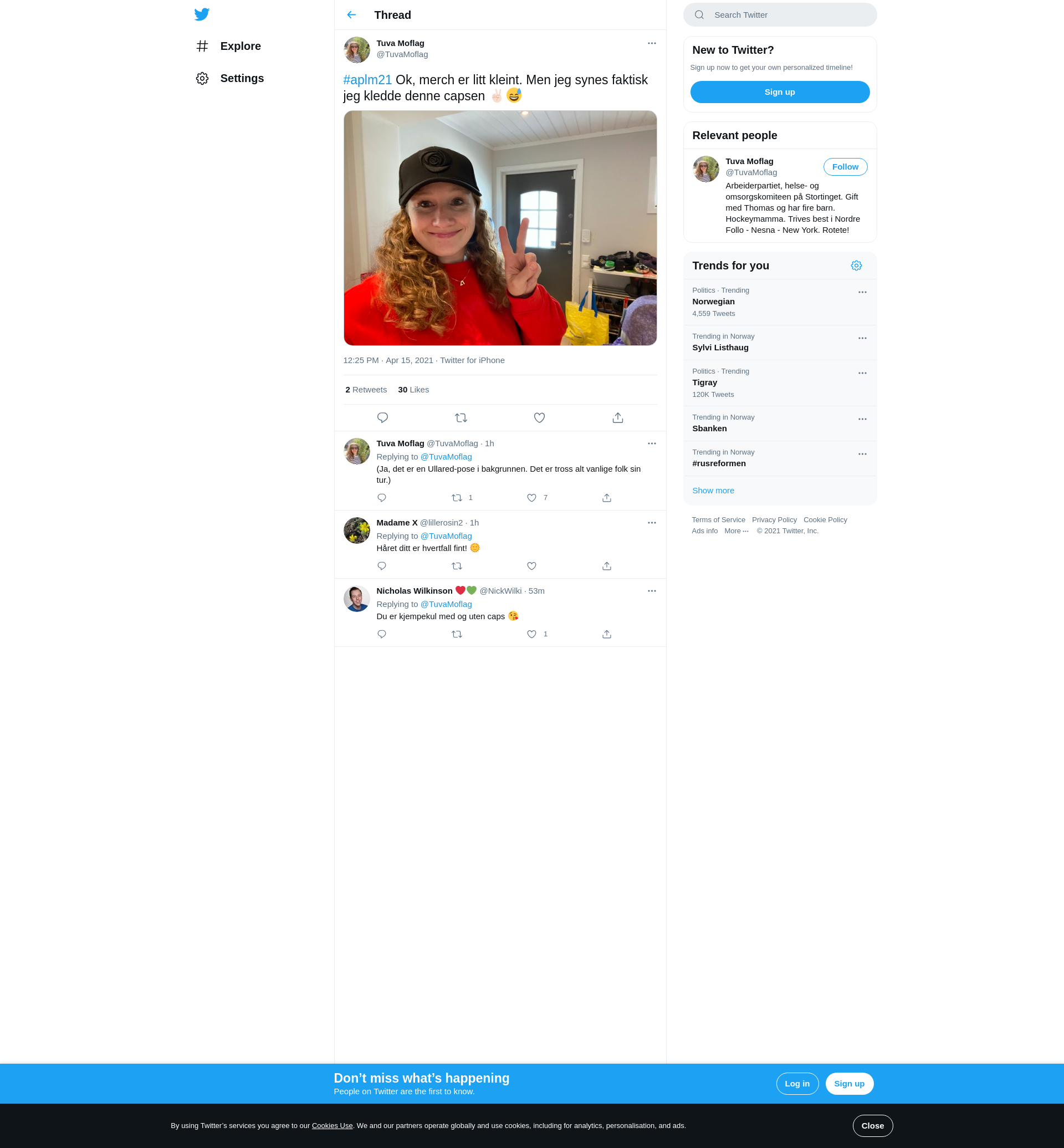Like Madame X's reply

click(x=531, y=566)
